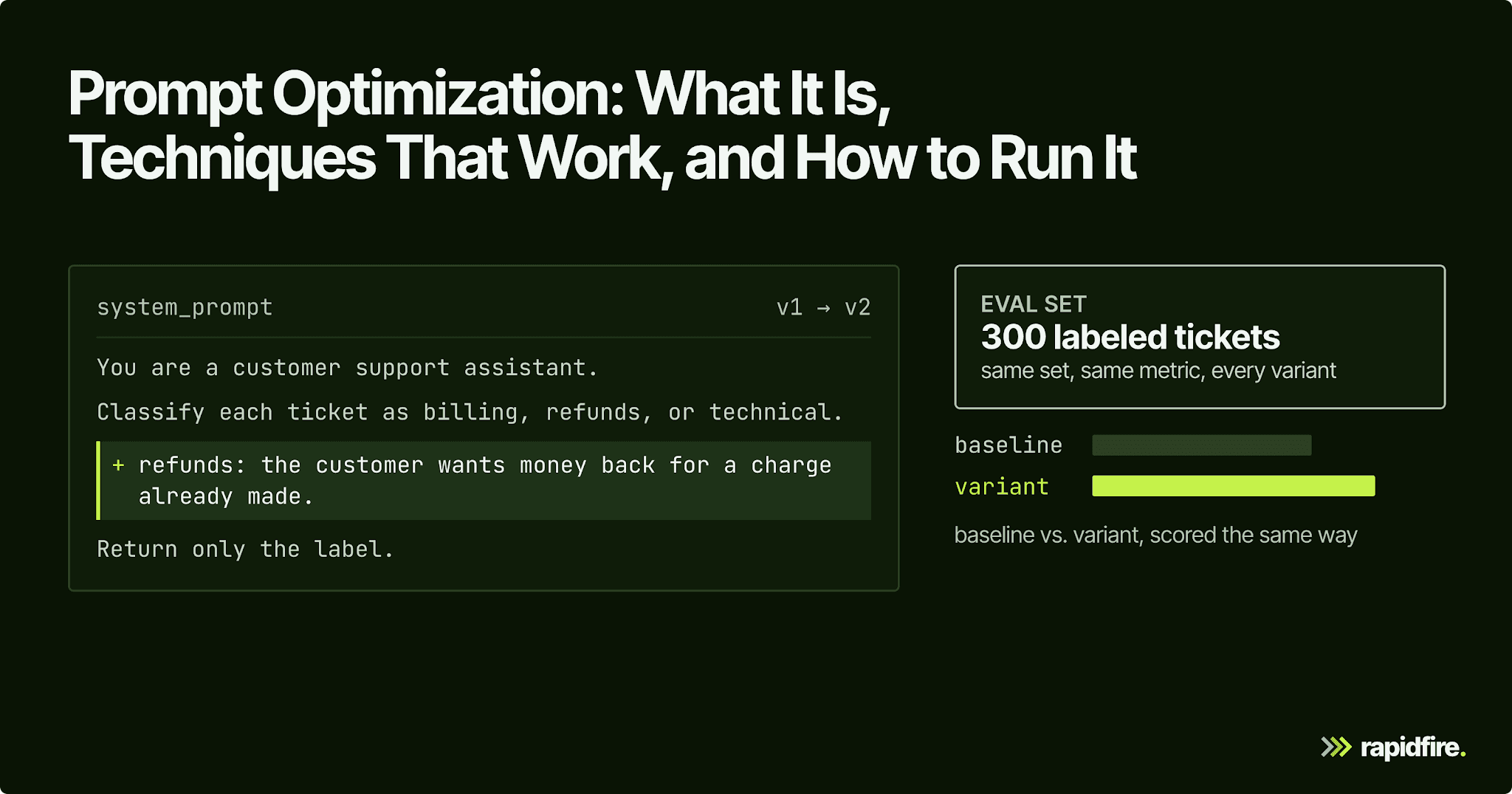Click the green plus sign on the added line

[x=118, y=465]
